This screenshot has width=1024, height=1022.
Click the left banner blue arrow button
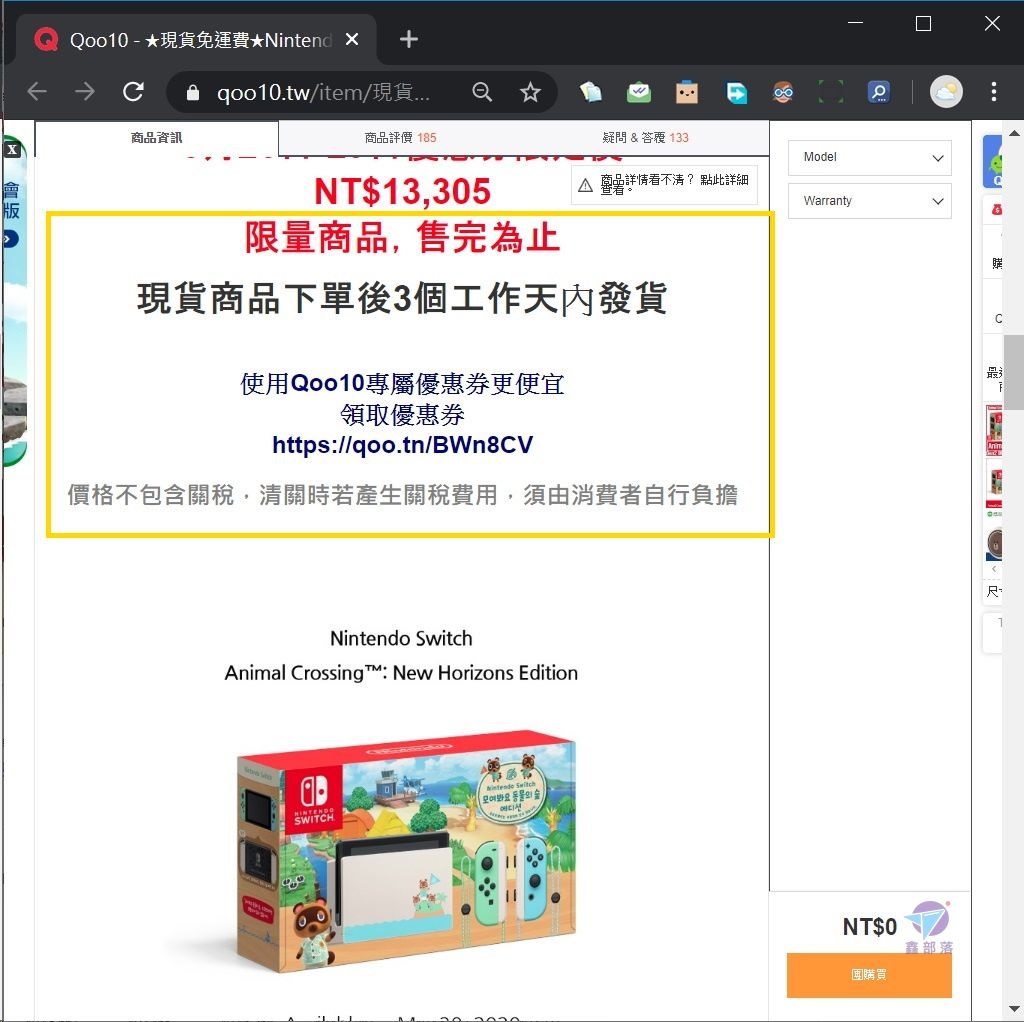tap(10, 239)
